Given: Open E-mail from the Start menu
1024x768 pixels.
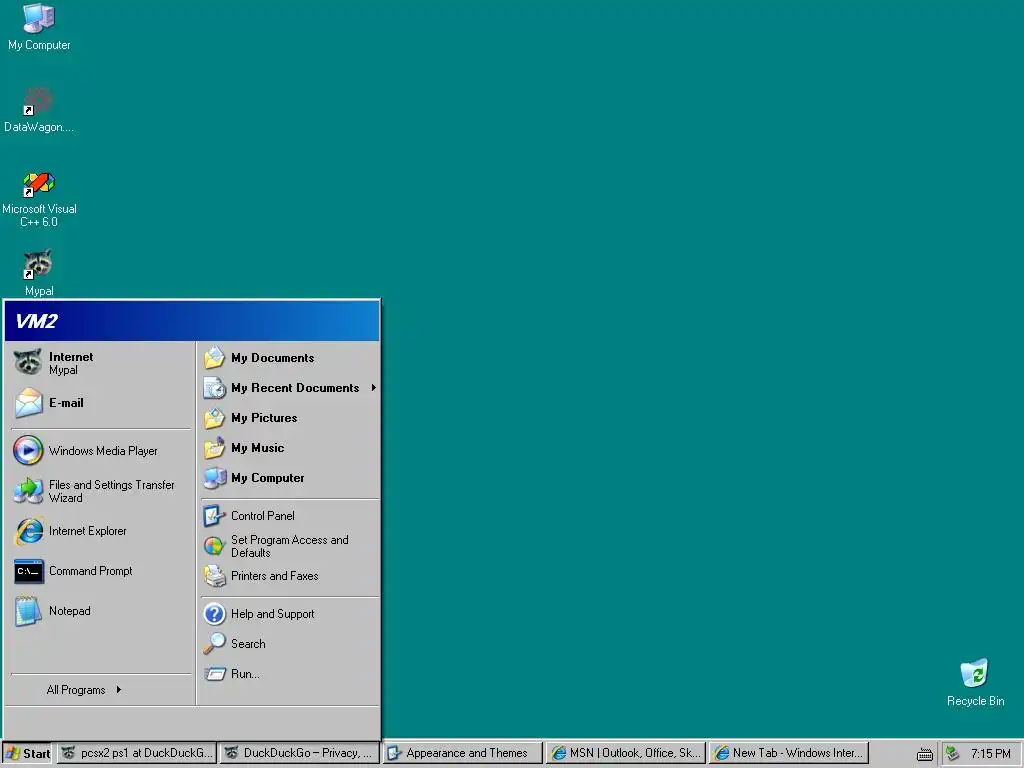Looking at the screenshot, I should tap(101, 403).
